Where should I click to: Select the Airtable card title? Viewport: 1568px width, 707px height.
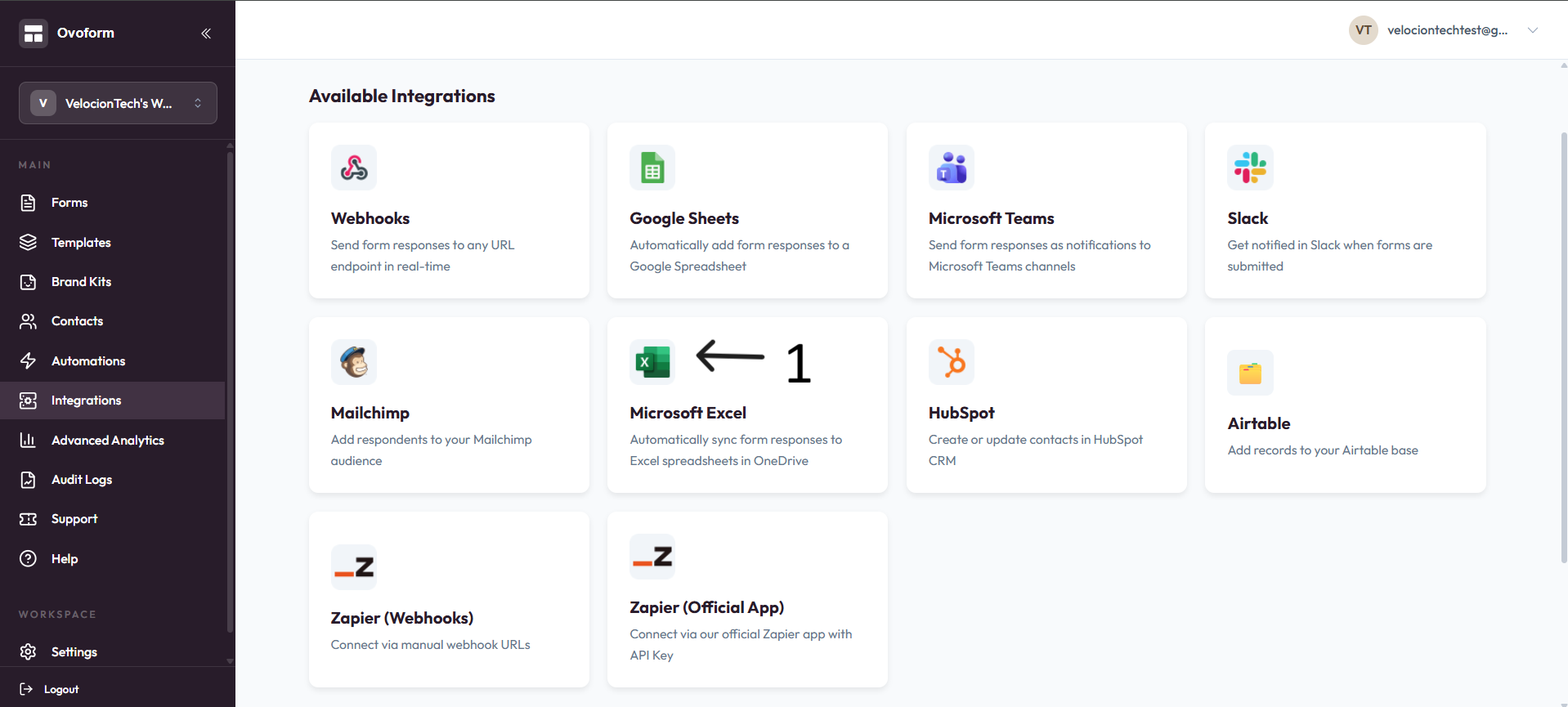[x=1259, y=423]
